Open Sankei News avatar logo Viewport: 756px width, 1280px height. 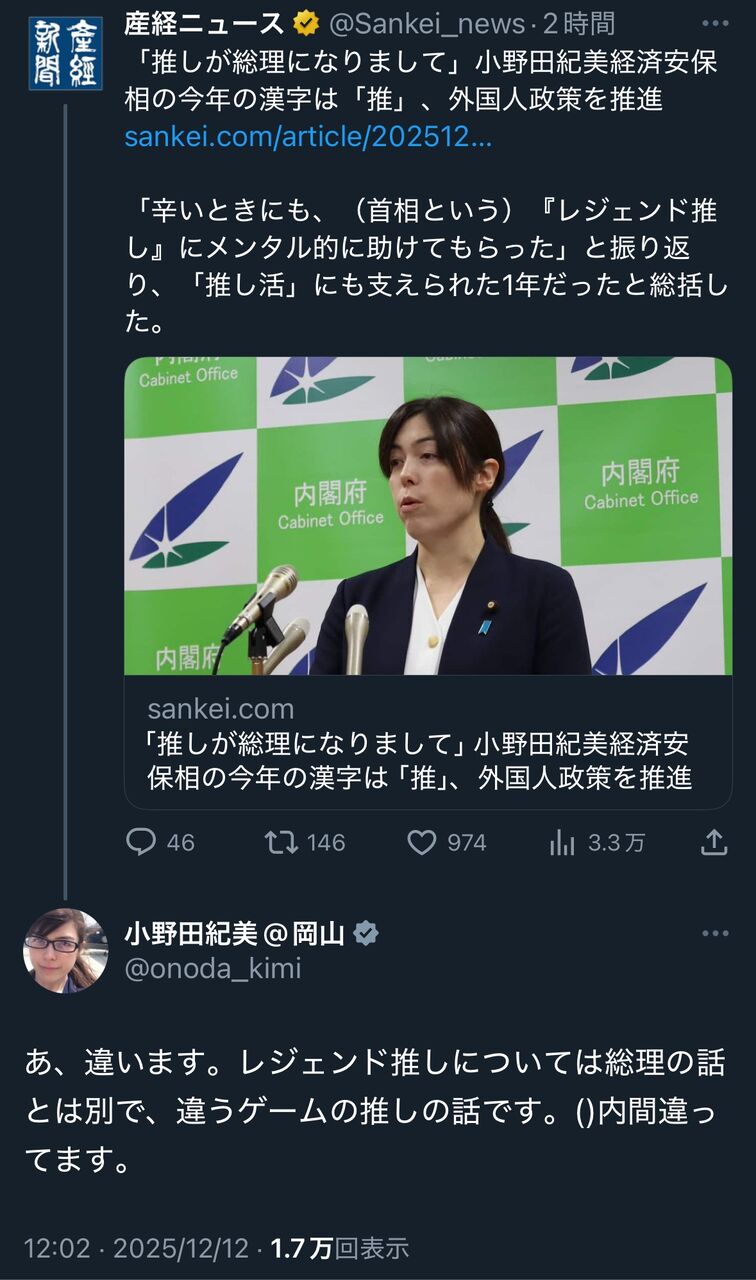65,53
